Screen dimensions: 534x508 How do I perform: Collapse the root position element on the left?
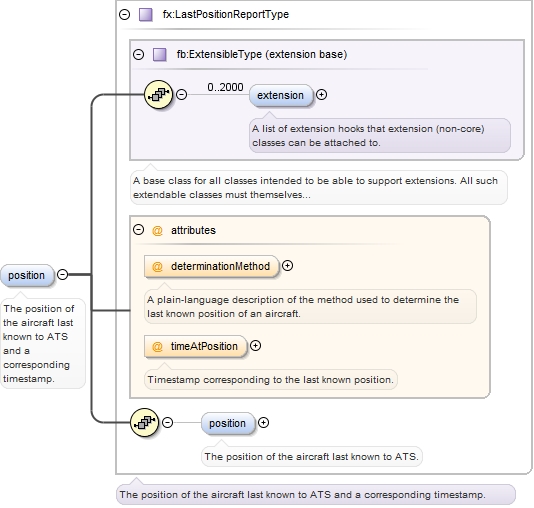click(62, 274)
